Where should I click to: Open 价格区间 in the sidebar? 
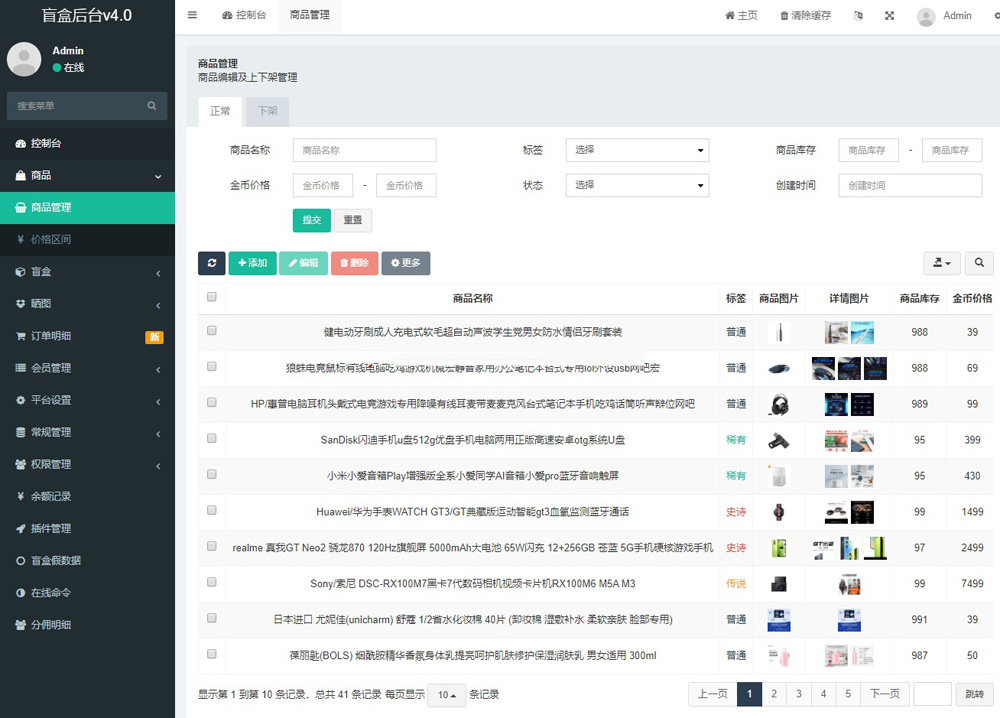point(50,240)
